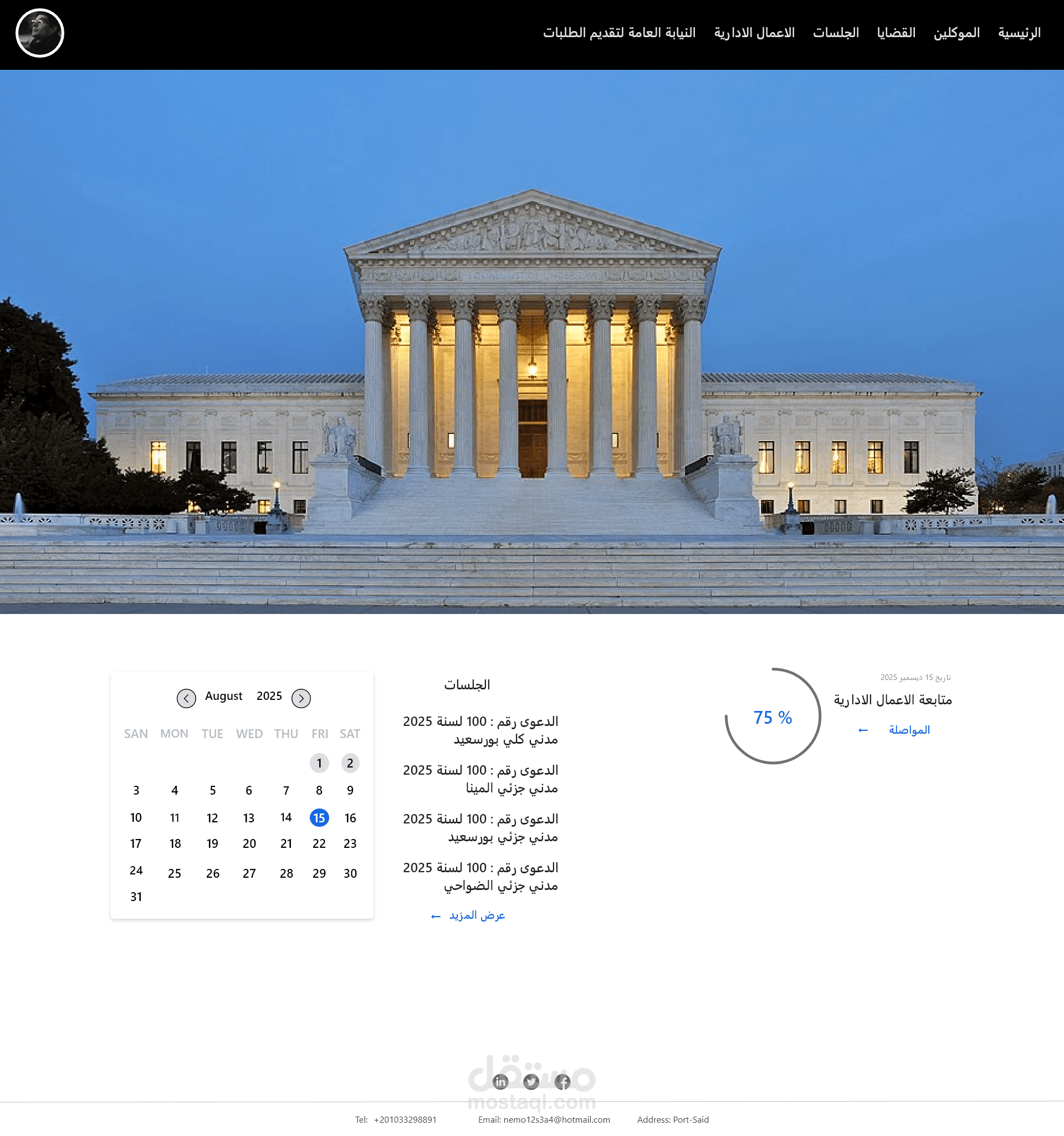Open the Facebook social icon
This screenshot has height=1136, width=1064.
coord(562,1081)
